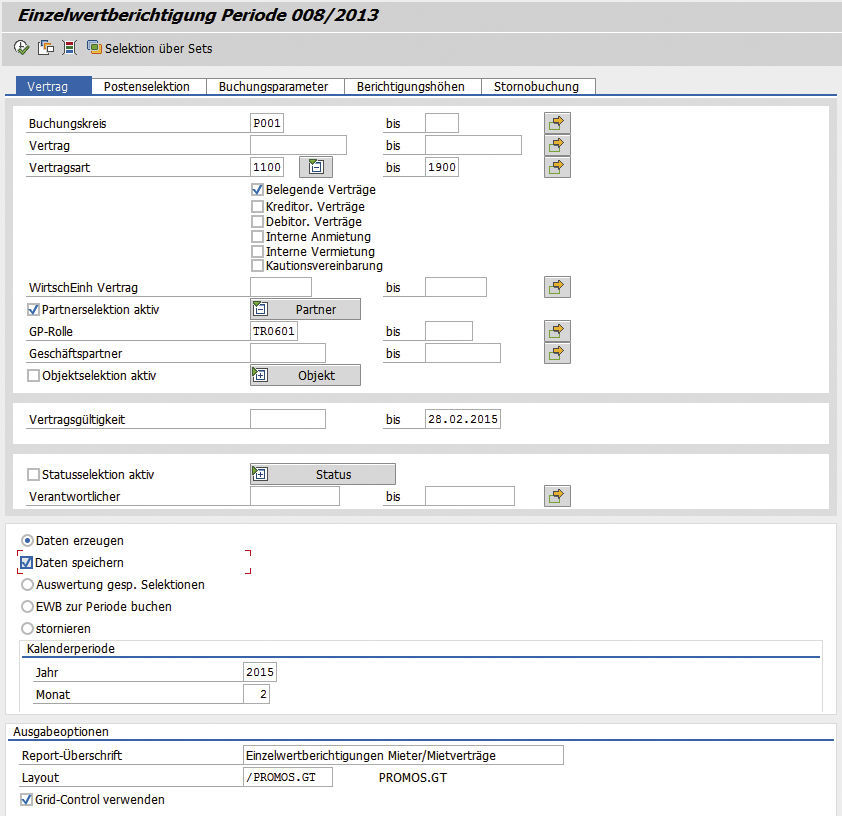Toggle Grid-Control verwenden checkbox
The height and width of the screenshot is (816, 842).
pyautogui.click(x=26, y=800)
